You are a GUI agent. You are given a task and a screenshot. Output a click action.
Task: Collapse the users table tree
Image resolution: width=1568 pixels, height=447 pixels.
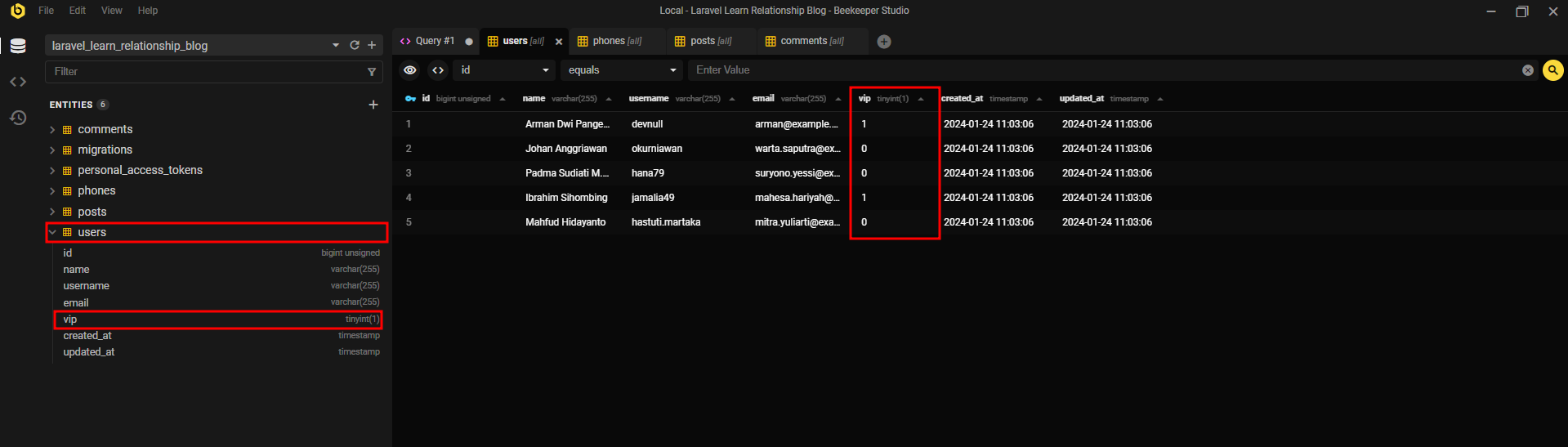click(x=52, y=232)
